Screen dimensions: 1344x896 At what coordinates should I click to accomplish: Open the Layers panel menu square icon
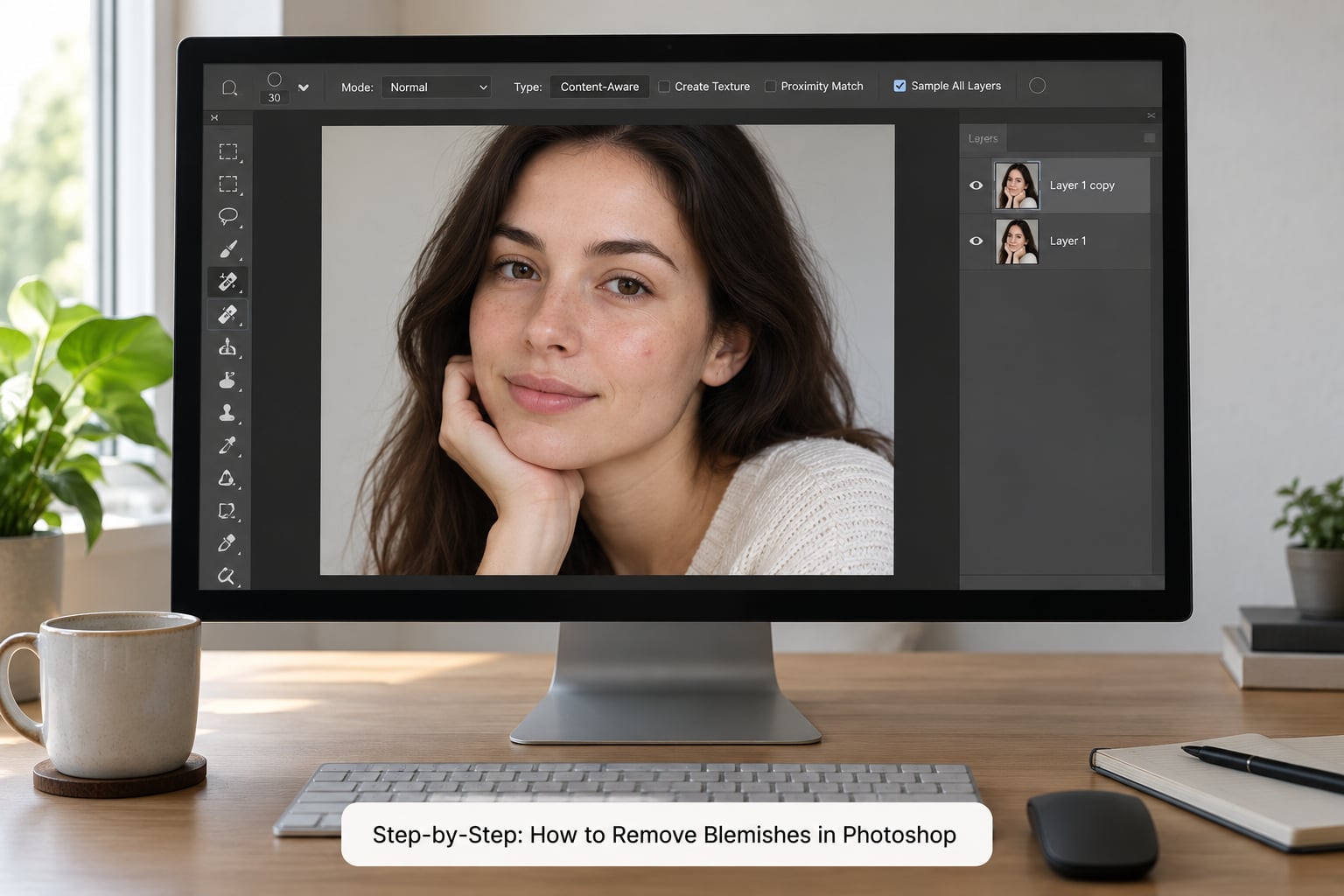[x=1149, y=138]
